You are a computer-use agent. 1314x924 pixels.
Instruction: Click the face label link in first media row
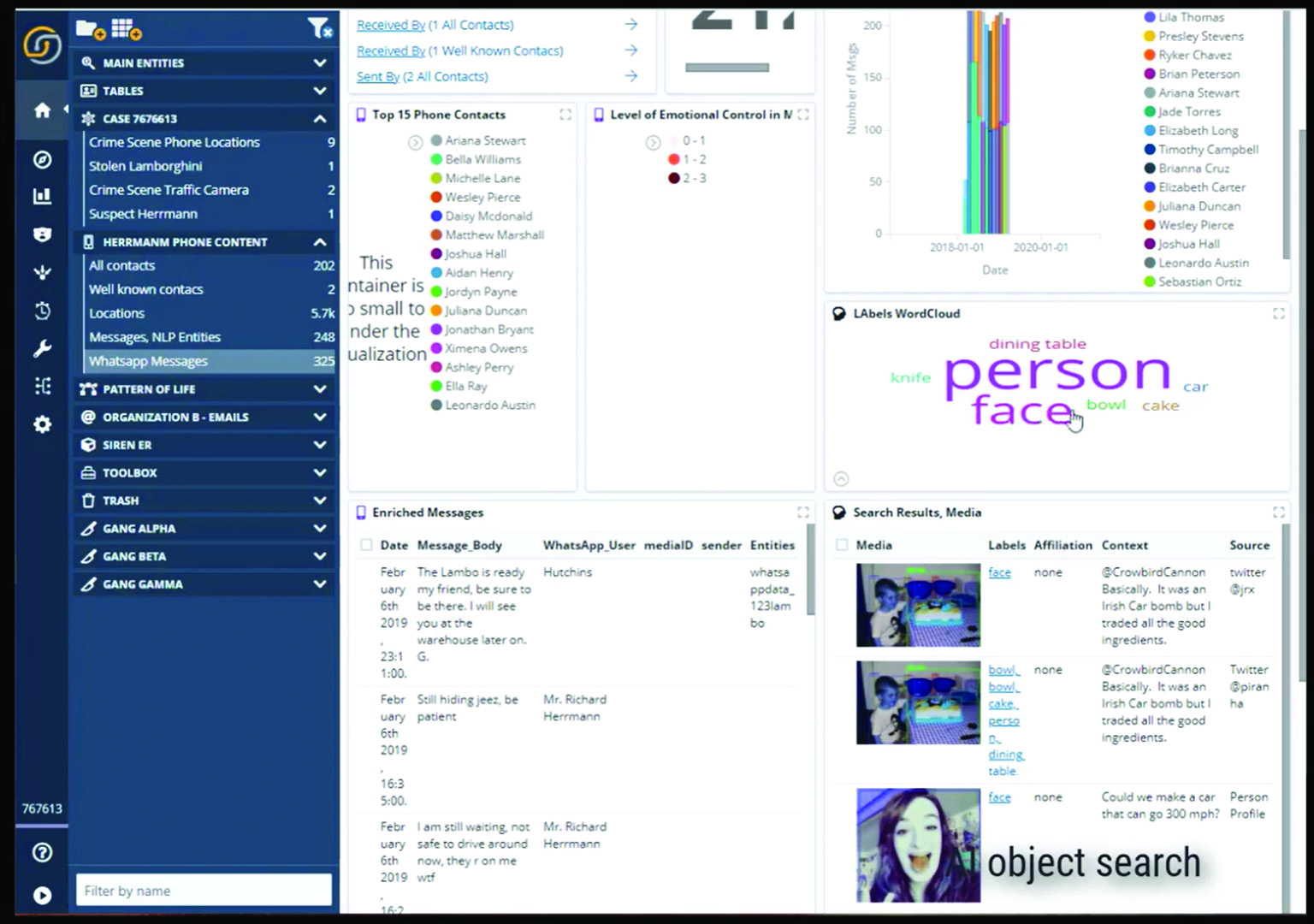[999, 572]
